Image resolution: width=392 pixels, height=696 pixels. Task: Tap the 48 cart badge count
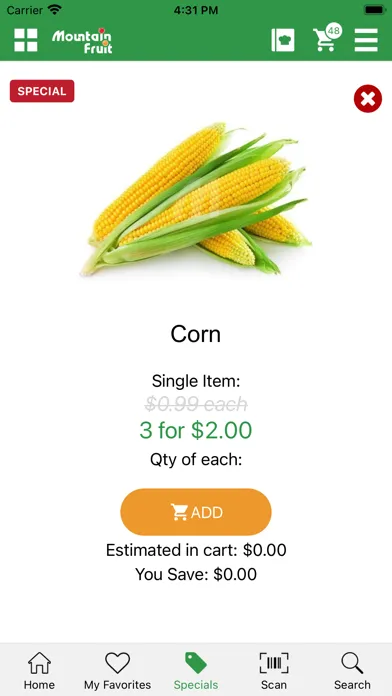click(x=334, y=31)
